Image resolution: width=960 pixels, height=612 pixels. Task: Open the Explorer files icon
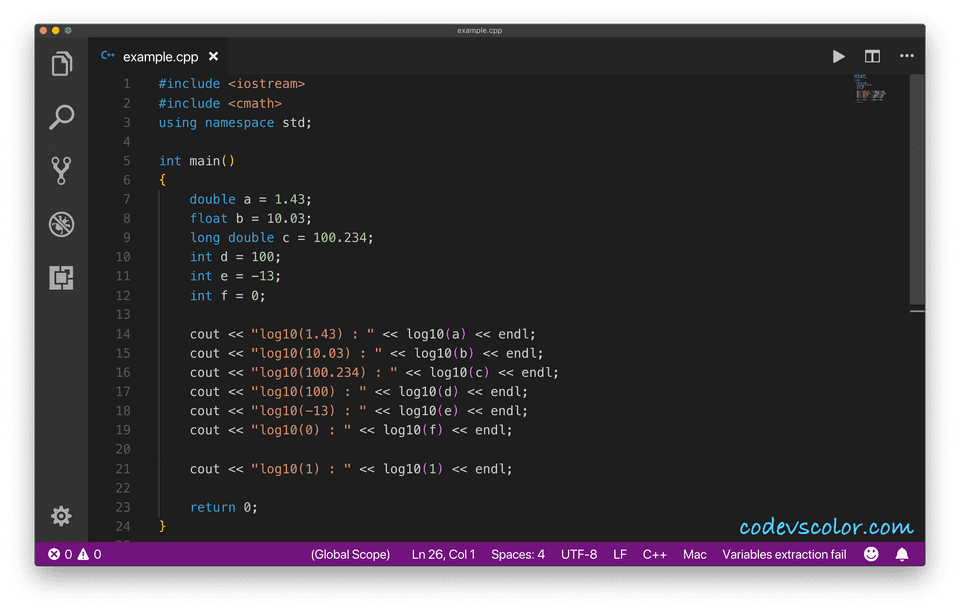61,64
